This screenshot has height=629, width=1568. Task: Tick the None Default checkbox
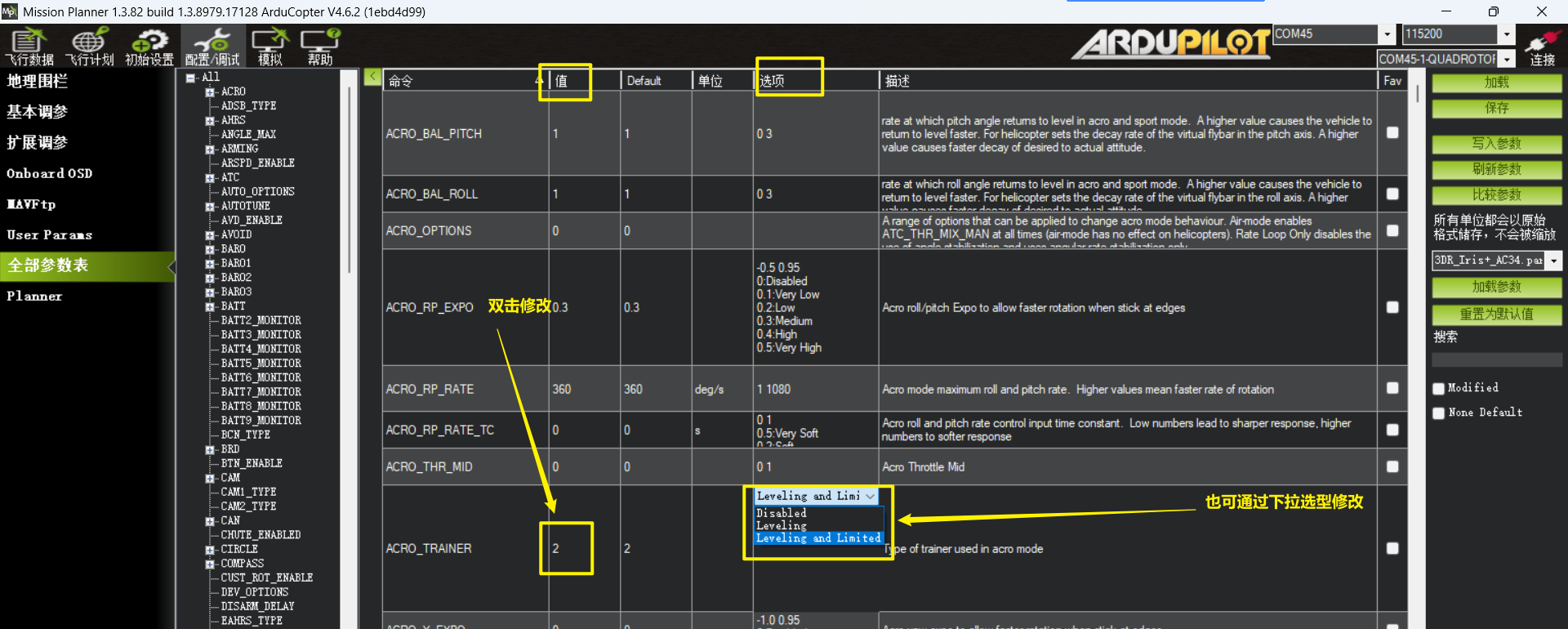1439,413
